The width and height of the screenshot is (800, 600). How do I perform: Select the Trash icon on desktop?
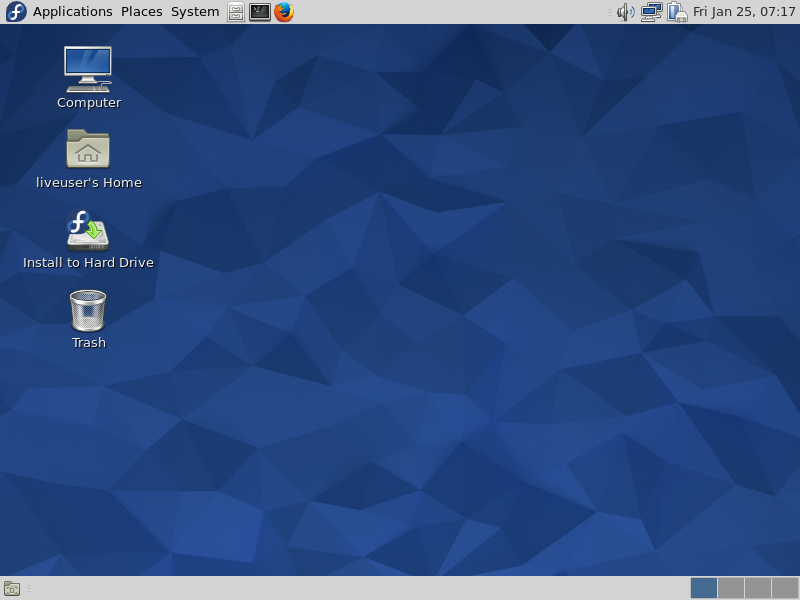(88, 310)
